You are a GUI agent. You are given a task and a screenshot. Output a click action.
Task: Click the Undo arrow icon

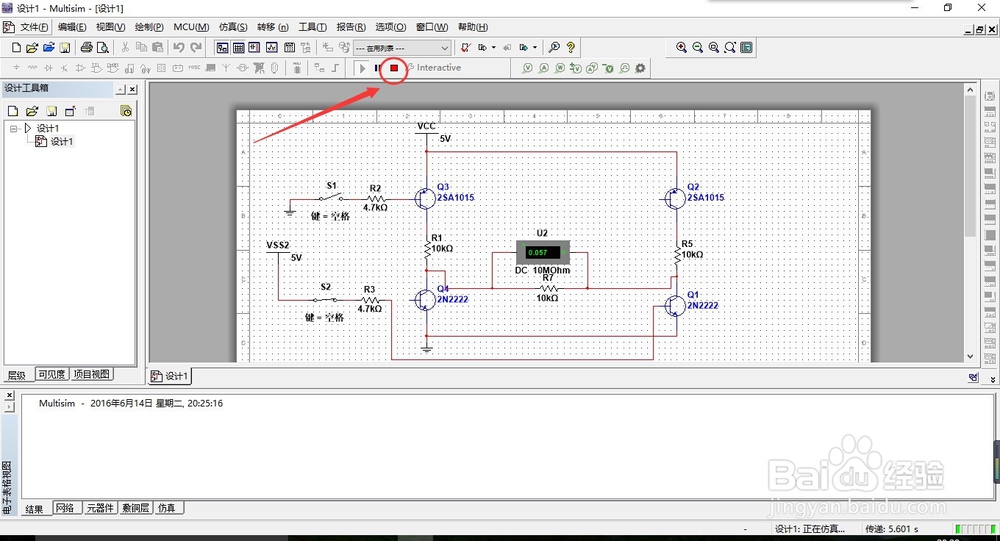tap(178, 47)
